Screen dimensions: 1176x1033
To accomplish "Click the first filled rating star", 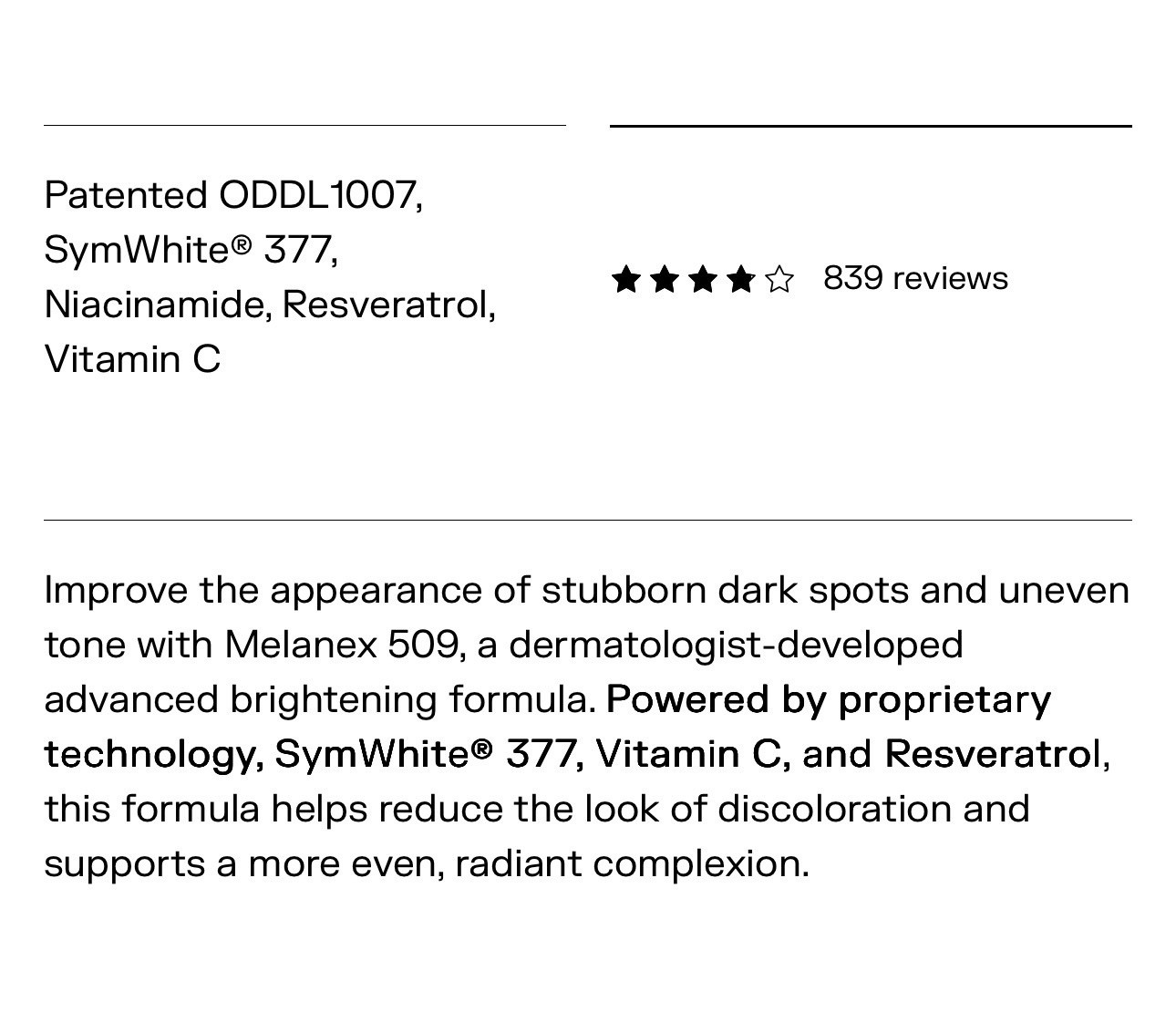I will click(x=626, y=279).
